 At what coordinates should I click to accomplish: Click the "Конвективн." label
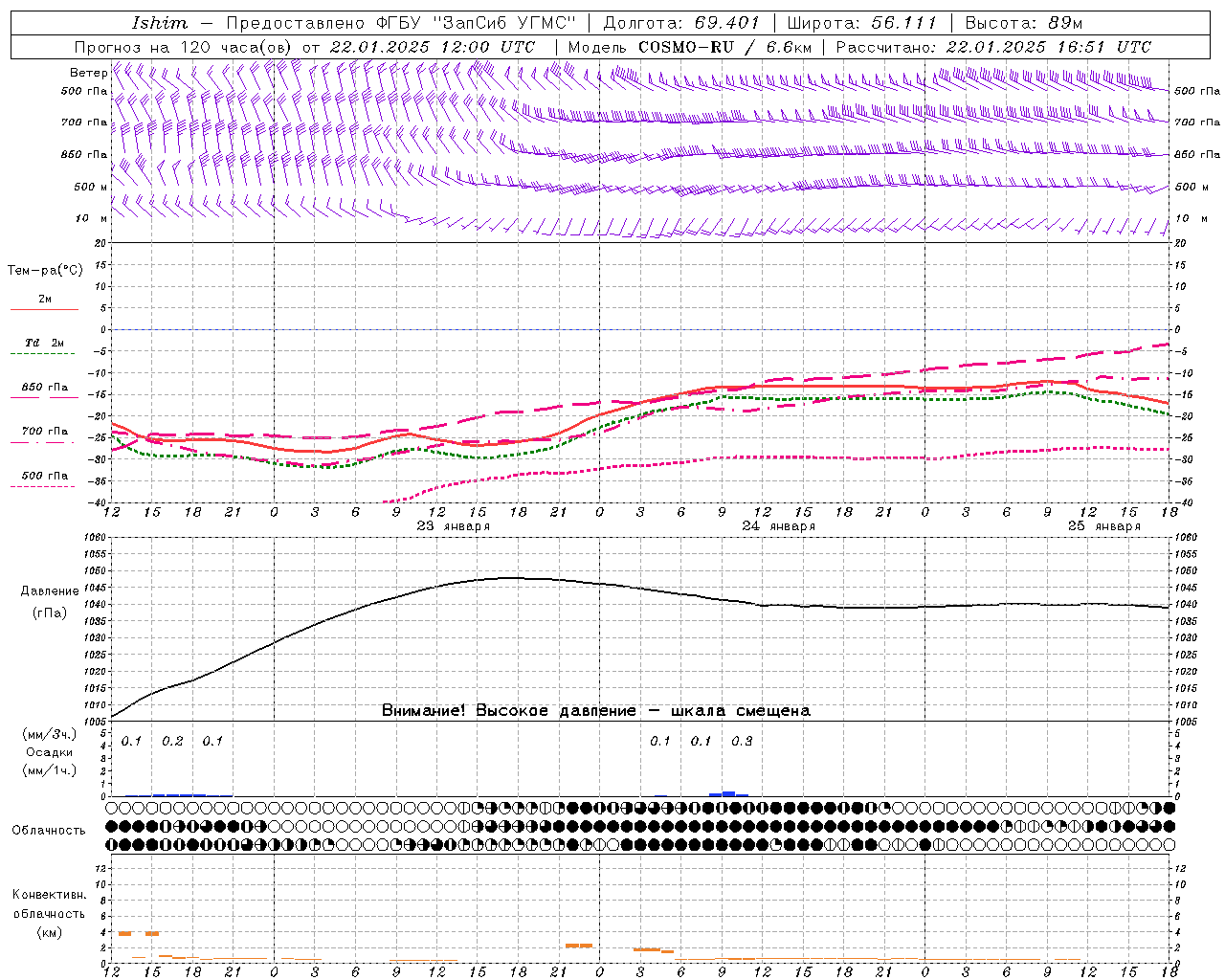[50, 895]
